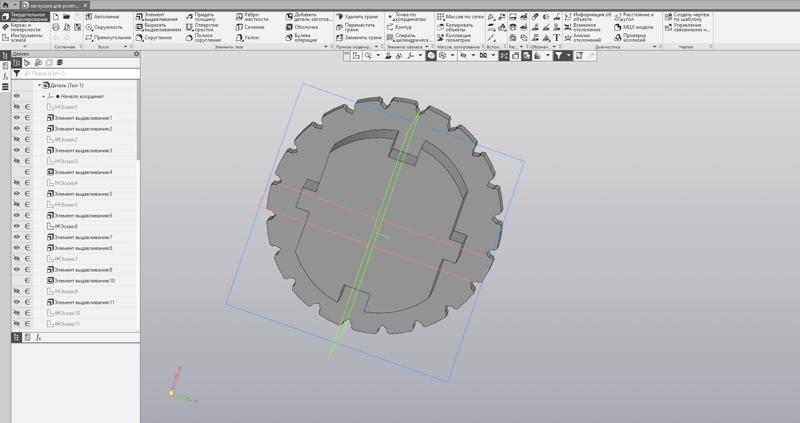The height and width of the screenshot is (423, 800).
Task: Select the Уклон draft tool
Action: [247, 38]
